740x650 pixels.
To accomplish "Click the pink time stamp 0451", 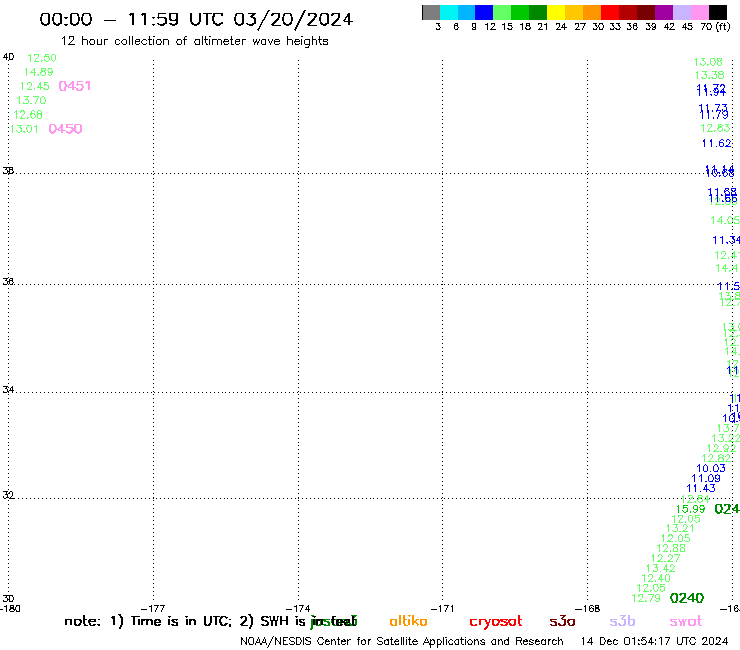I will pyautogui.click(x=75, y=86).
